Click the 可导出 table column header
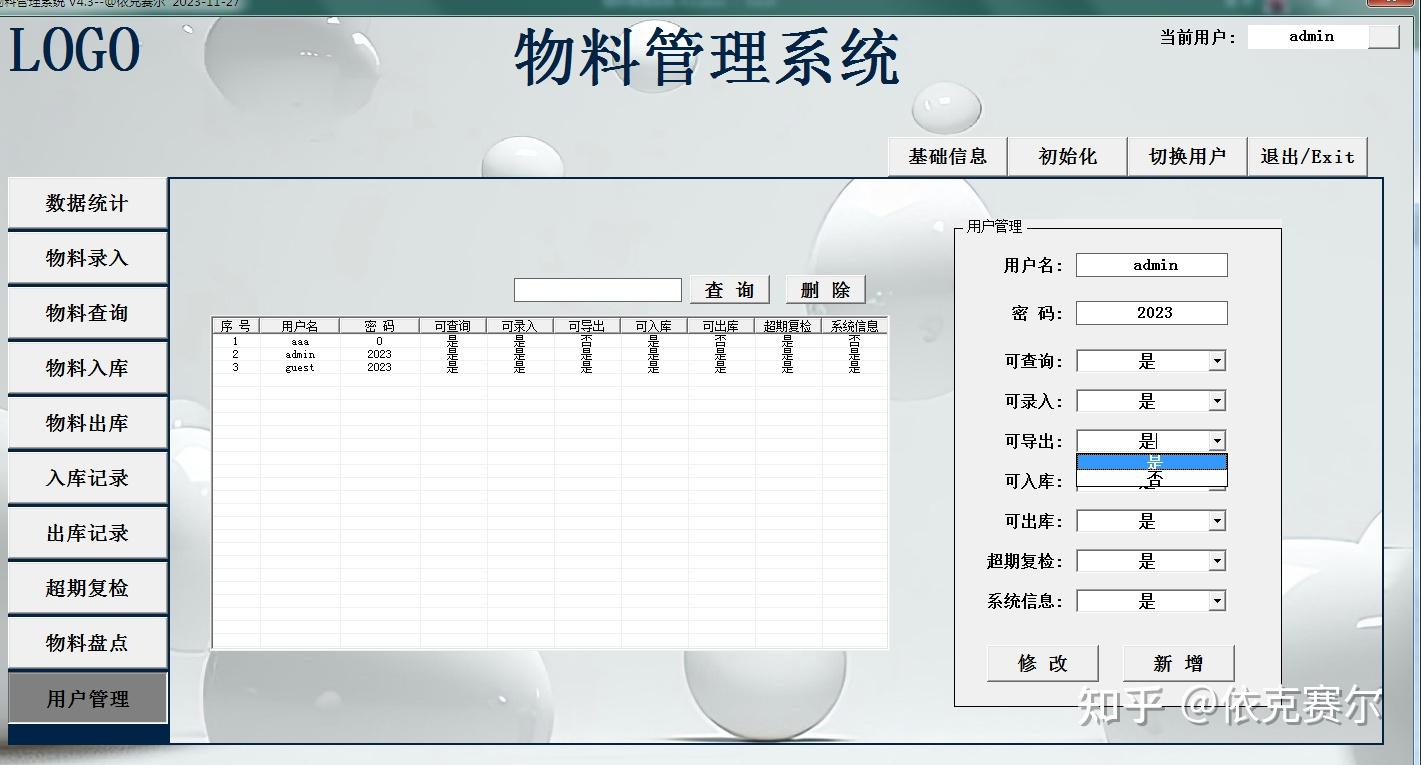Image resolution: width=1421 pixels, height=765 pixels. (587, 326)
